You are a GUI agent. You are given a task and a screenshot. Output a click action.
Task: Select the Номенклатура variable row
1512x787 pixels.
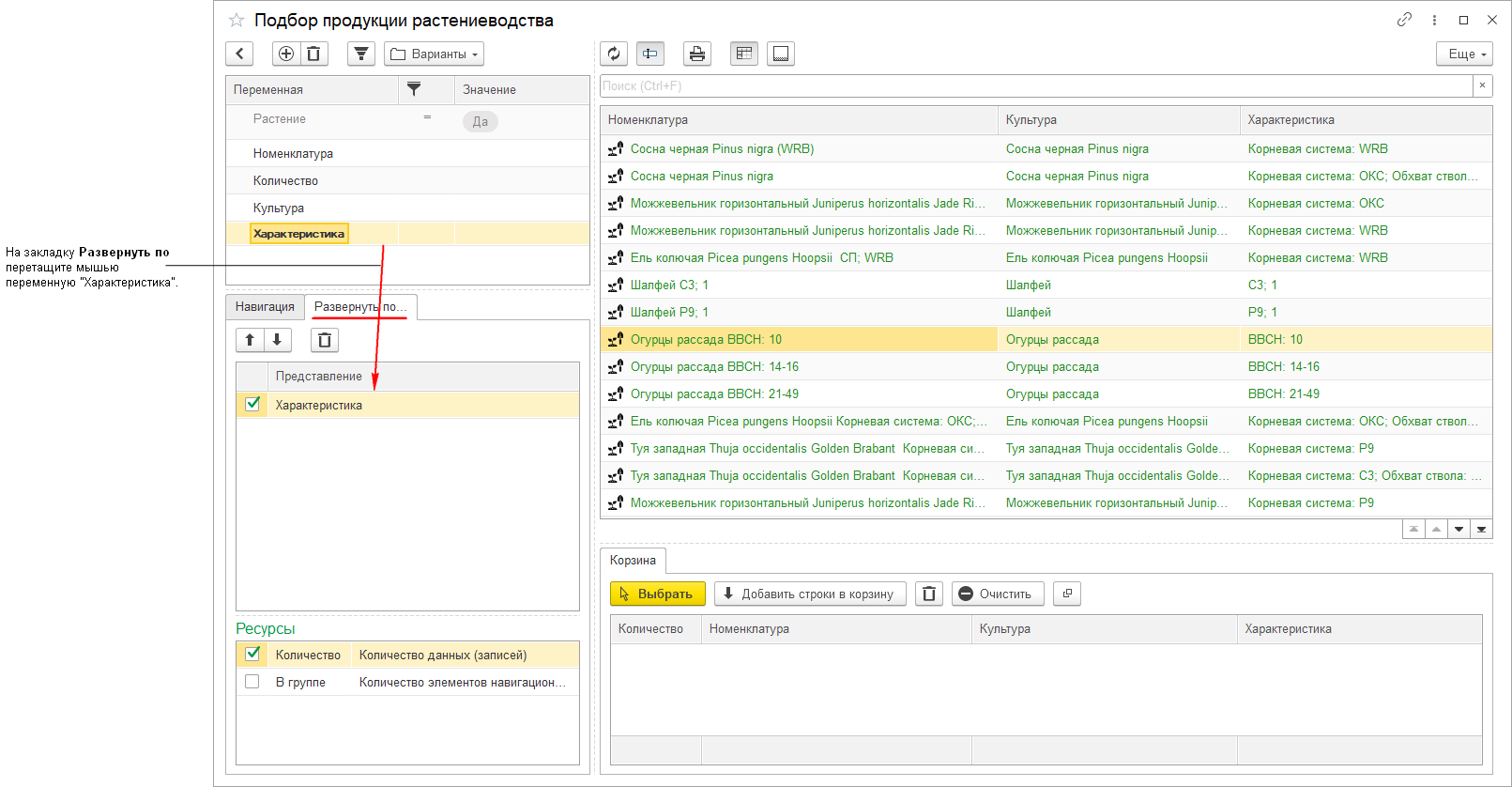point(407,153)
